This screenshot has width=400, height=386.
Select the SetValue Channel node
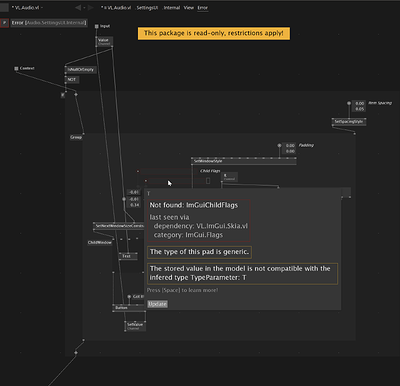coord(135,326)
